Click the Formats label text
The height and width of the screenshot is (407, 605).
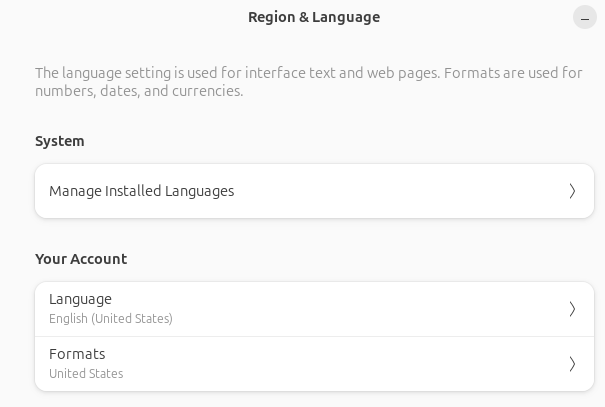tap(77, 354)
